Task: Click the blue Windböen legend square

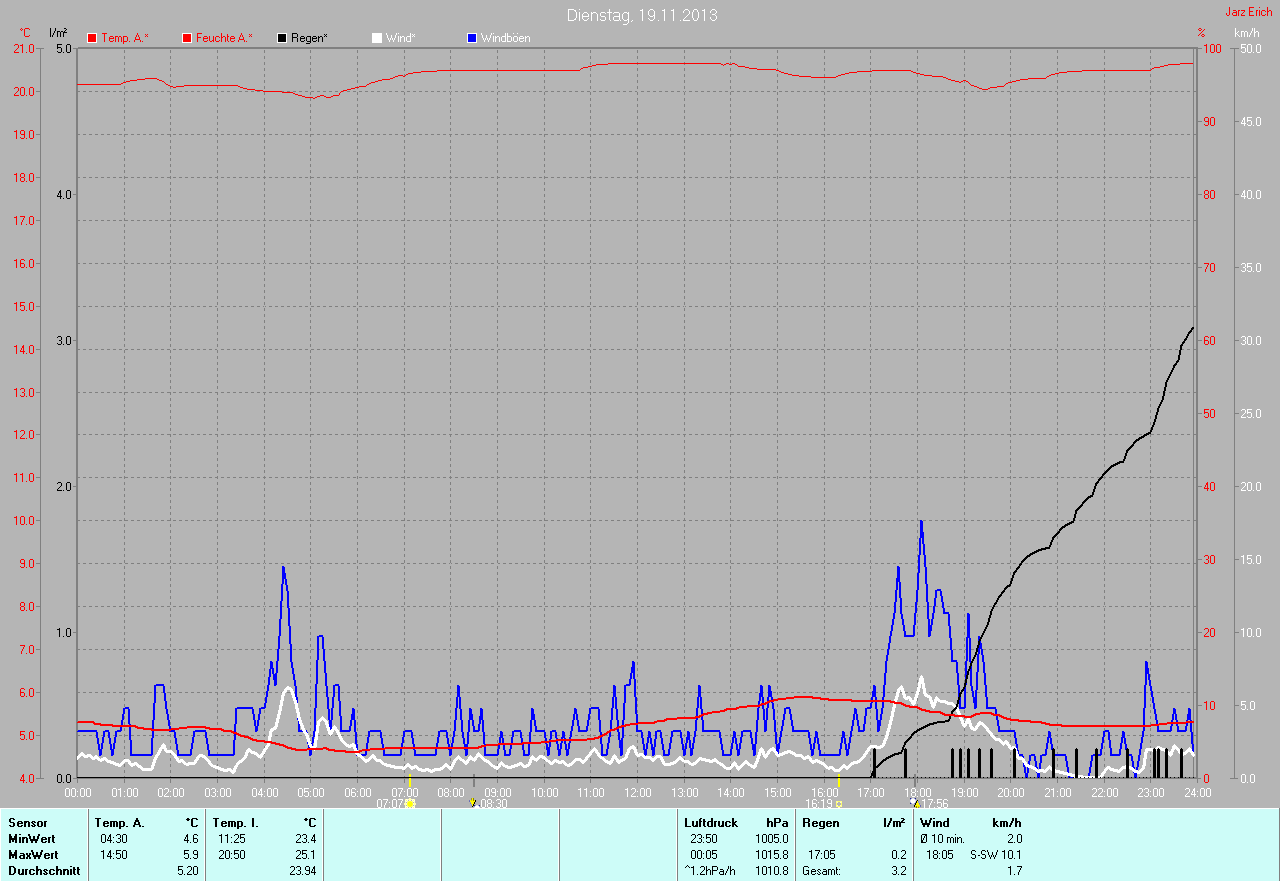Action: tap(472, 38)
